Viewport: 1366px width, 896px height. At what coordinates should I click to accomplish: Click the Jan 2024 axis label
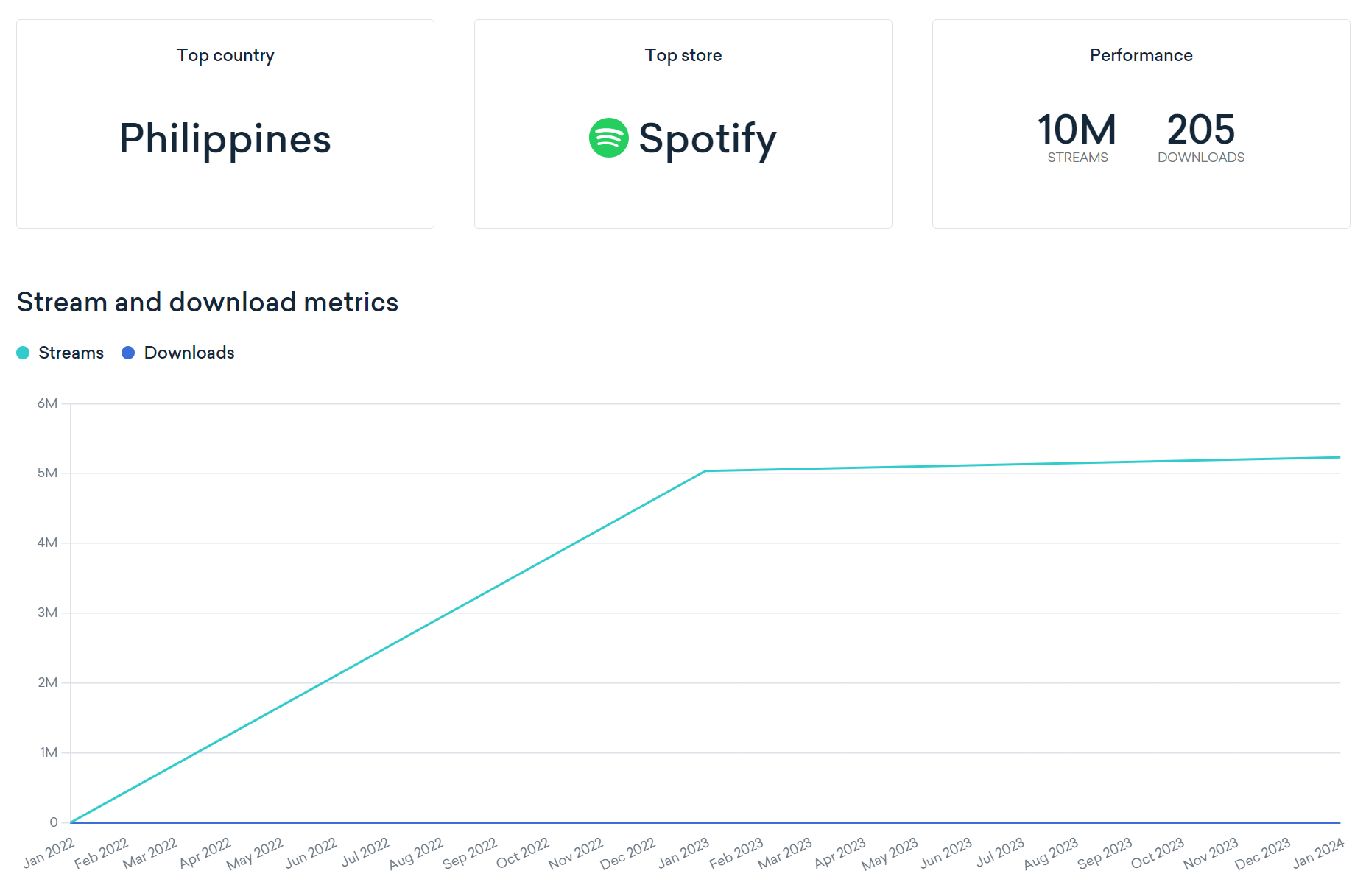1318,853
